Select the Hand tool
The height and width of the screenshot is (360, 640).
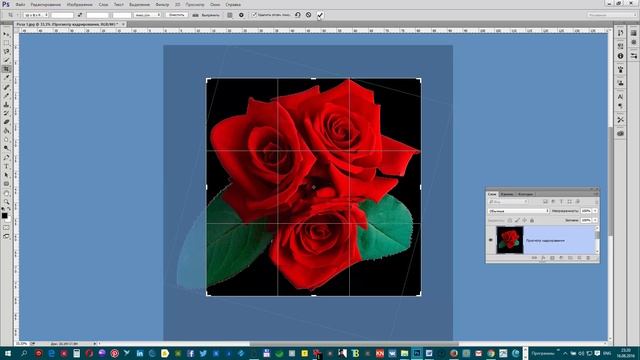(x=6, y=193)
